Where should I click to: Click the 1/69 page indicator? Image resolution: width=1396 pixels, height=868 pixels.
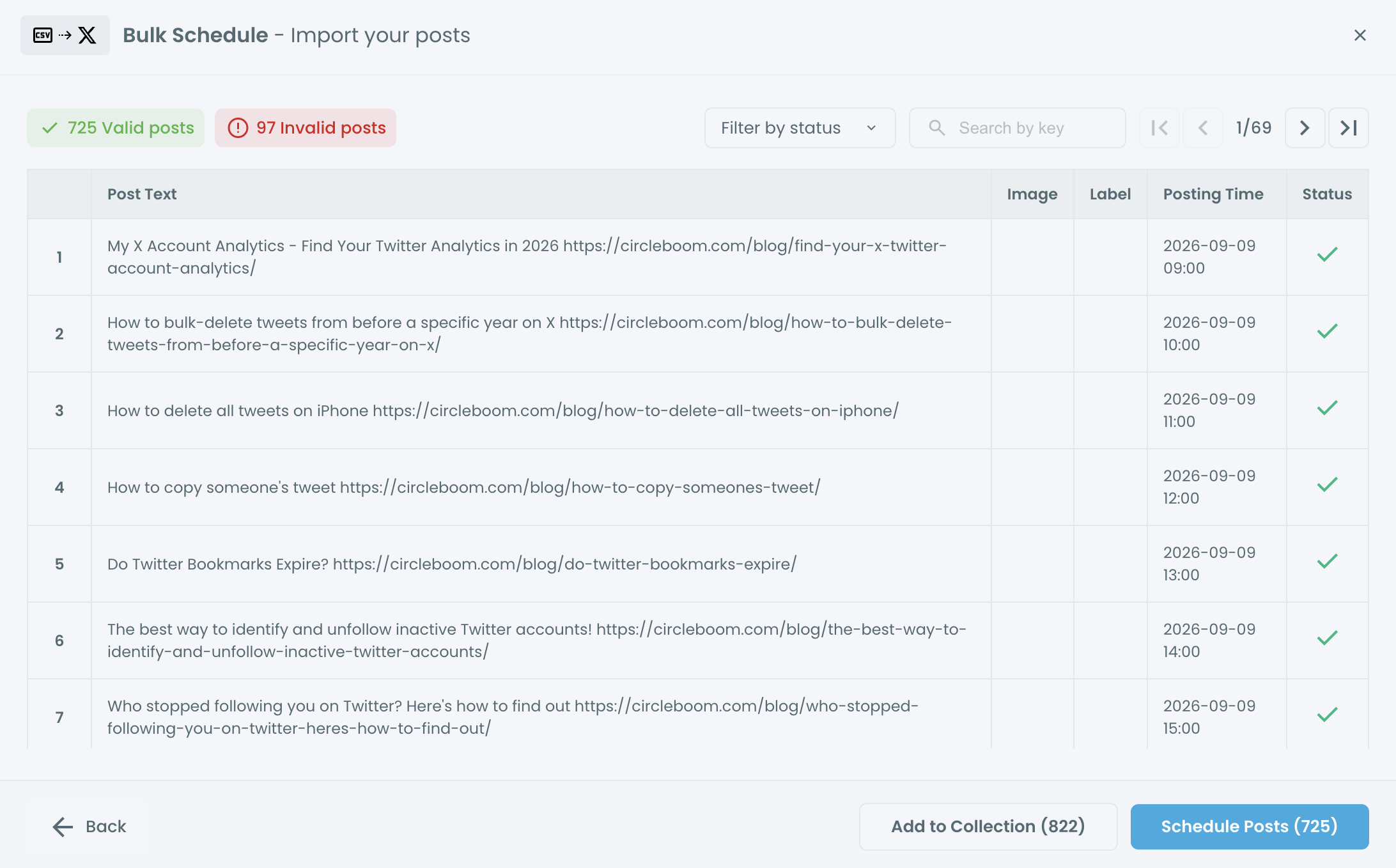(x=1254, y=128)
